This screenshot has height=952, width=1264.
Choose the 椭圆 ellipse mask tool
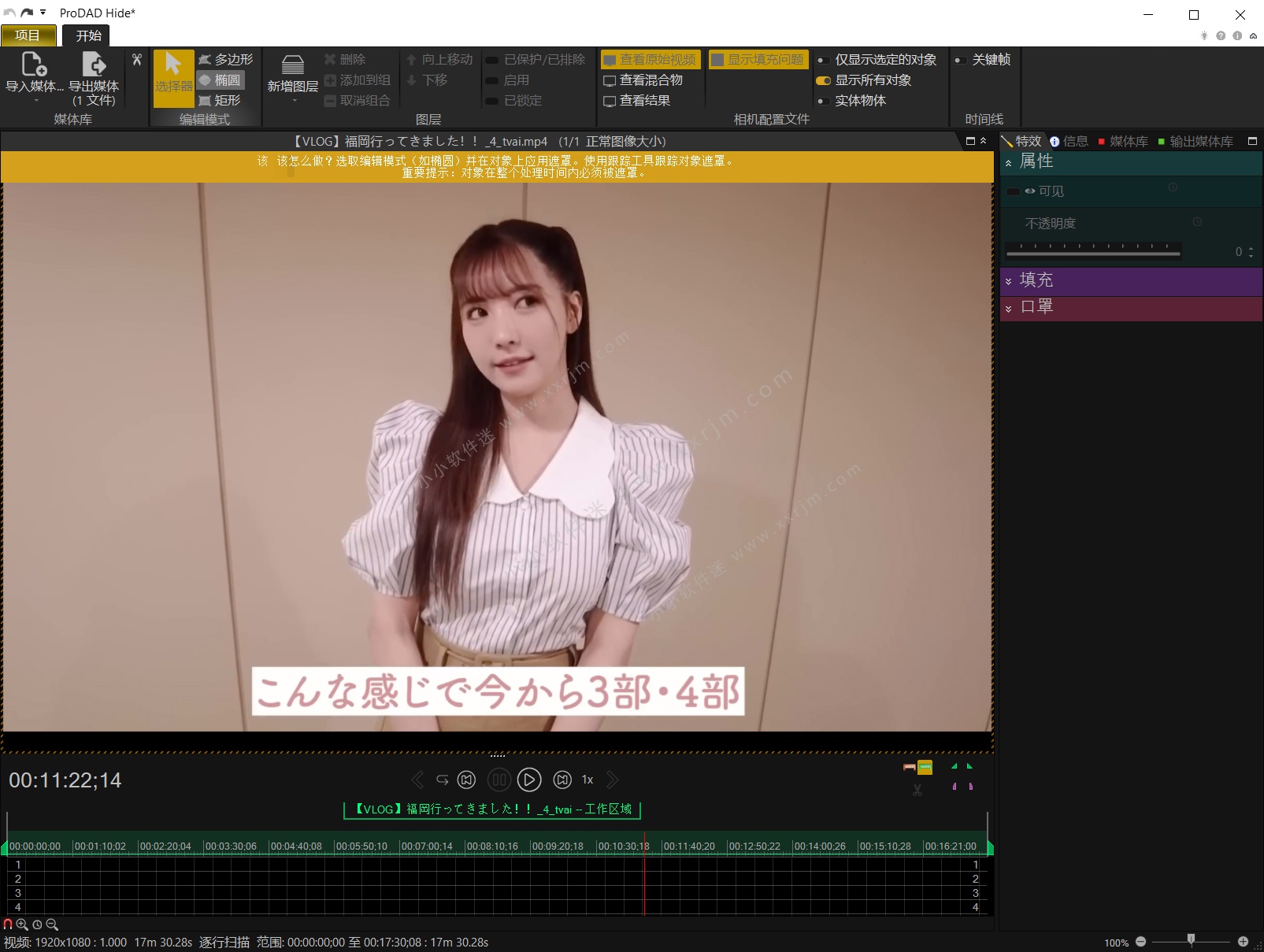click(x=221, y=80)
